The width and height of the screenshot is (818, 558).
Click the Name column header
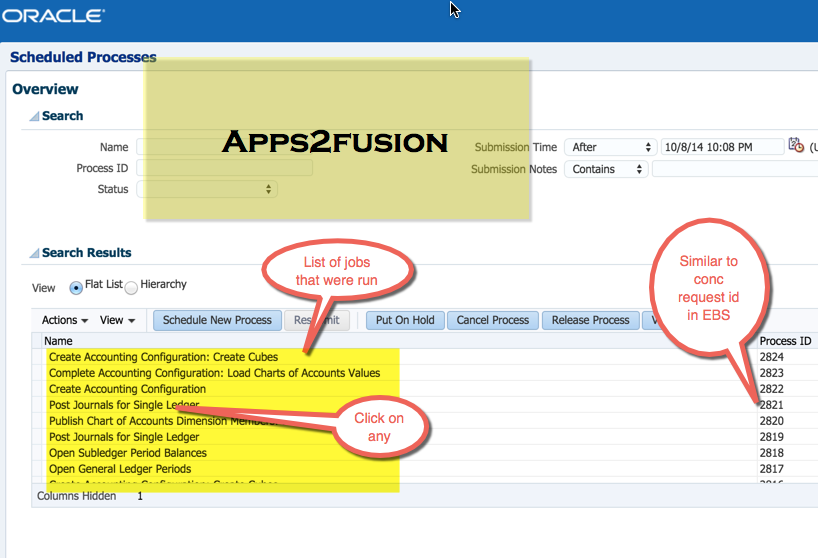pyautogui.click(x=58, y=341)
